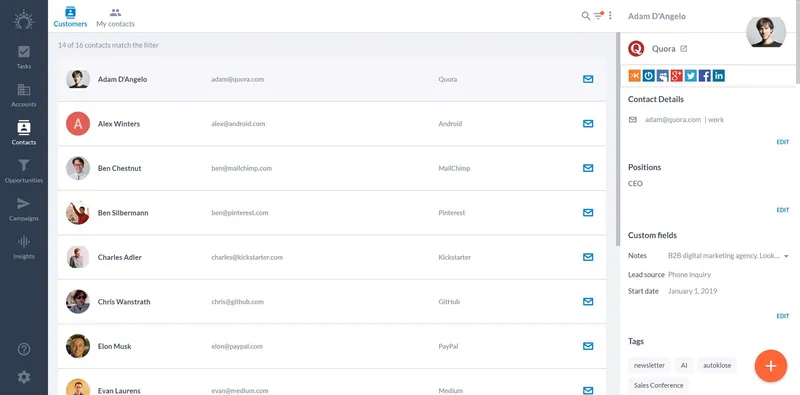
Task: Go to Opportunities funnel icon
Action: [23, 165]
